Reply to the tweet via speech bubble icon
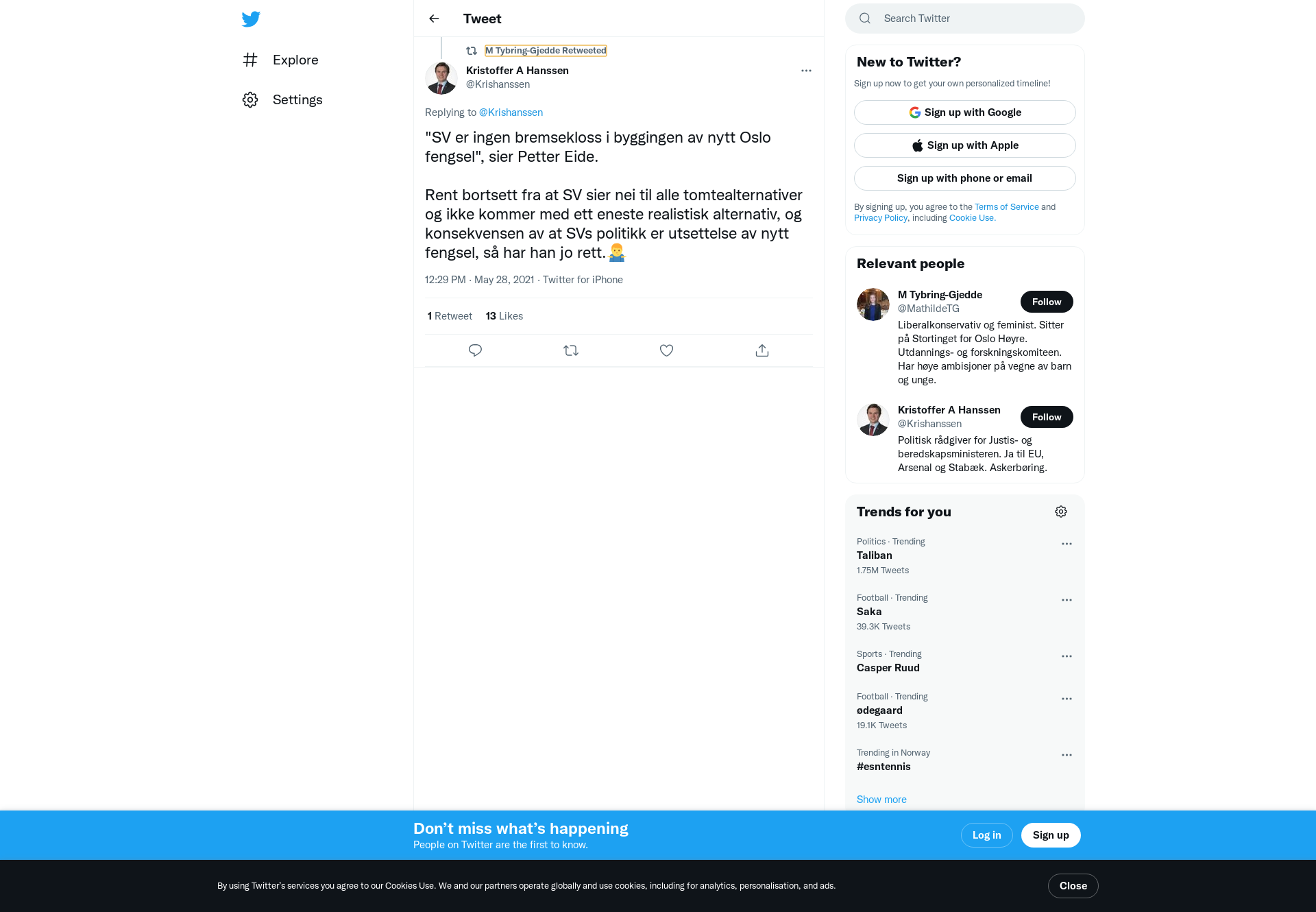This screenshot has height=912, width=1316. (x=475, y=350)
